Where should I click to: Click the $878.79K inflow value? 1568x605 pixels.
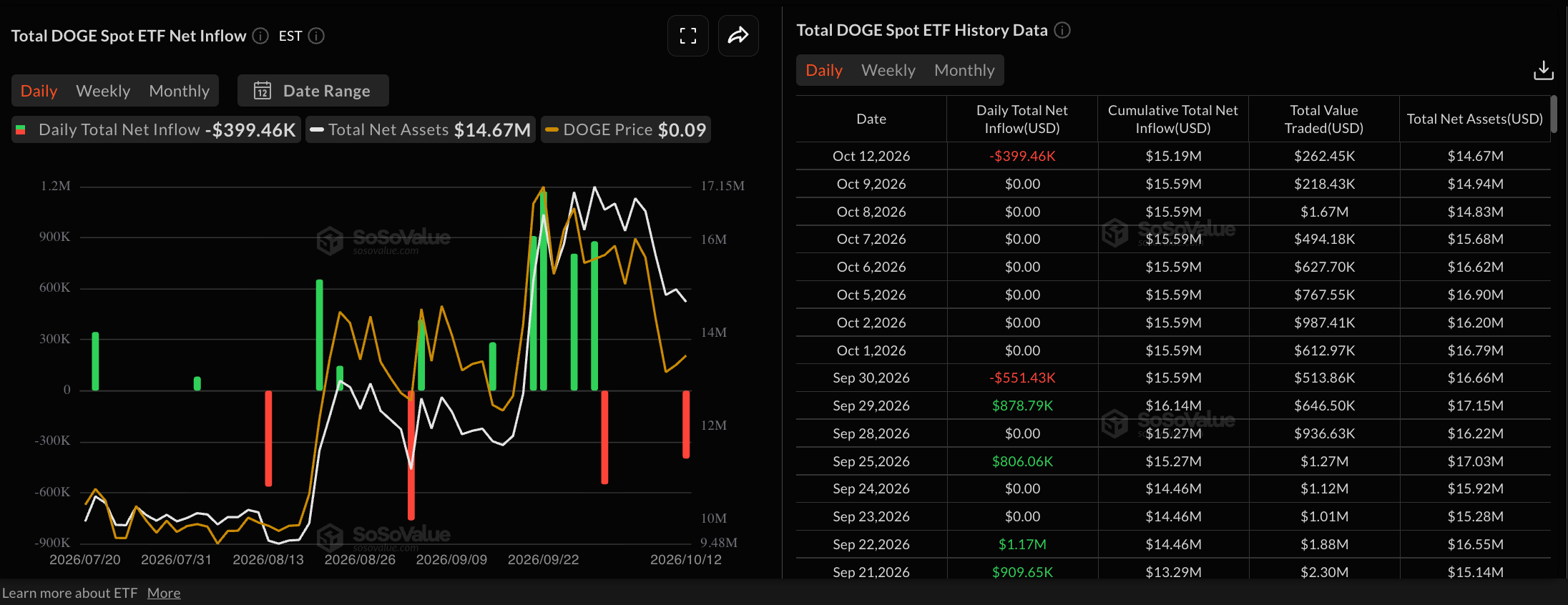point(1022,405)
